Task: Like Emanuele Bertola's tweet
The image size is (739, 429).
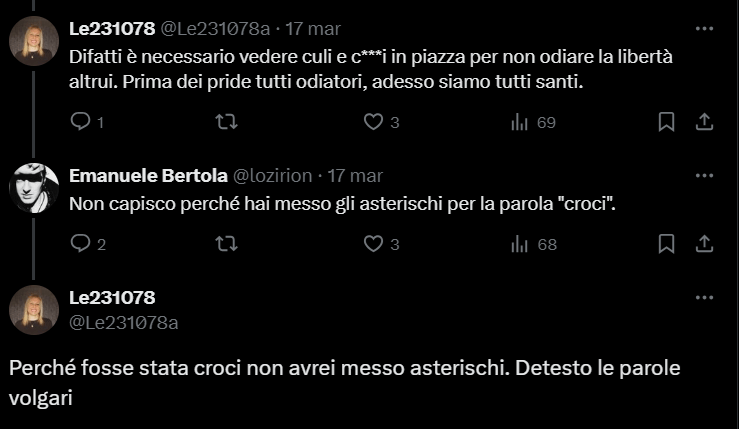Action: (373, 243)
